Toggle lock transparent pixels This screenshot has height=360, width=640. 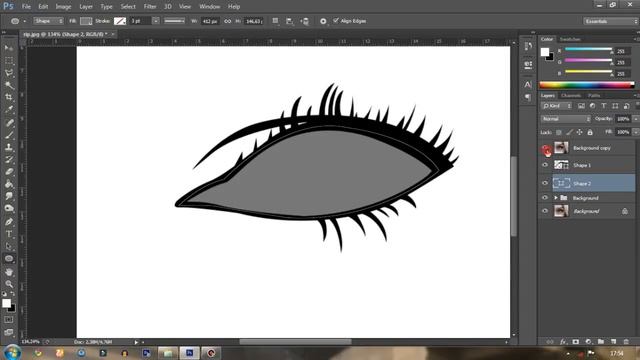[559, 132]
